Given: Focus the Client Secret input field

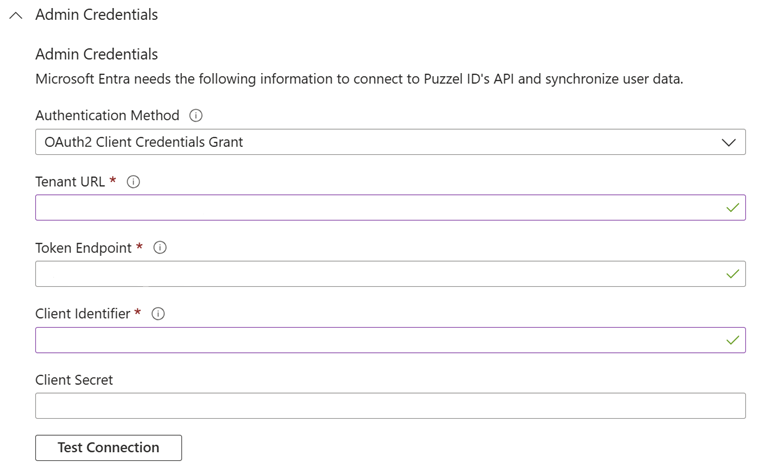Looking at the screenshot, I should click(x=390, y=406).
